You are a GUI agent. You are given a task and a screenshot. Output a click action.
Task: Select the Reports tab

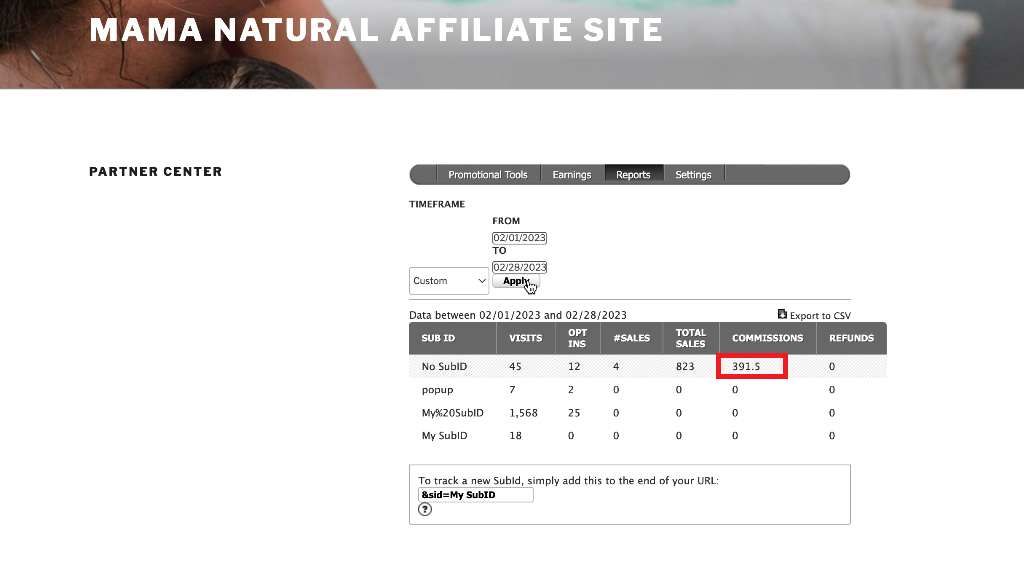(x=633, y=174)
